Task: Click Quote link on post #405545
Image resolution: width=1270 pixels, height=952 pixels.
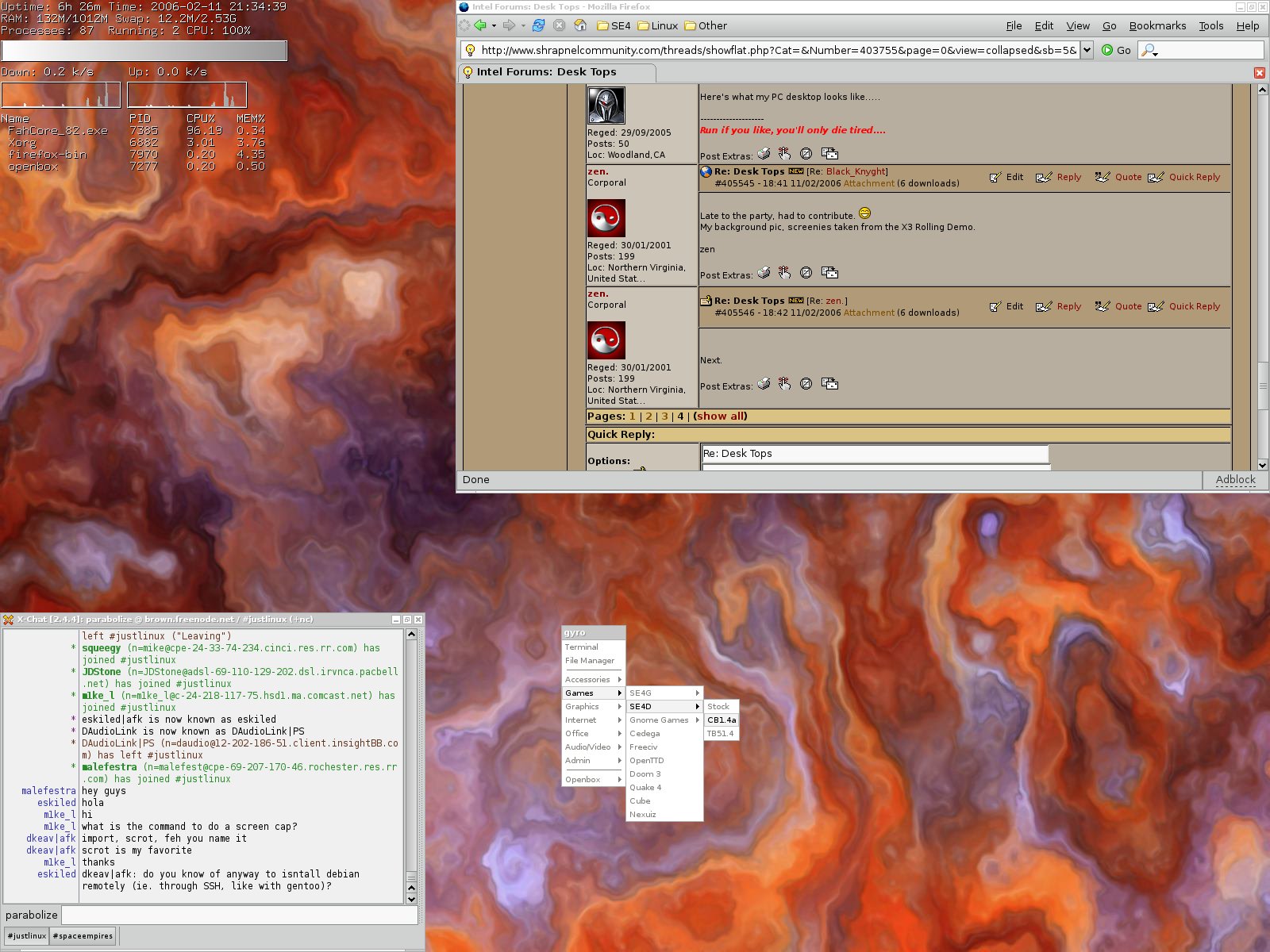Action: tap(1127, 177)
